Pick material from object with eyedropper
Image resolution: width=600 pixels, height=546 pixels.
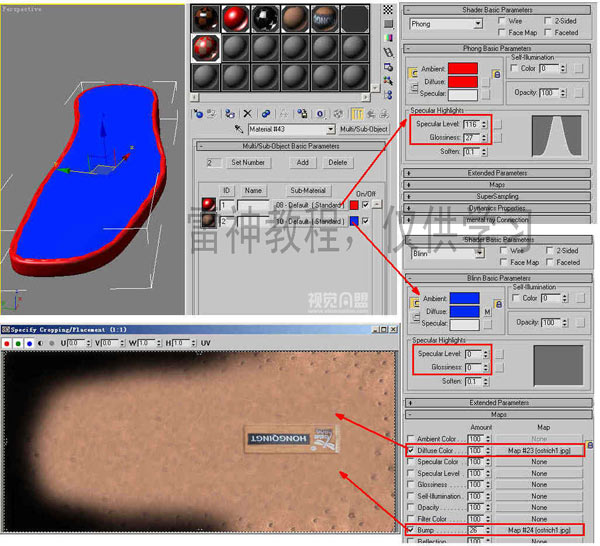[x=238, y=130]
